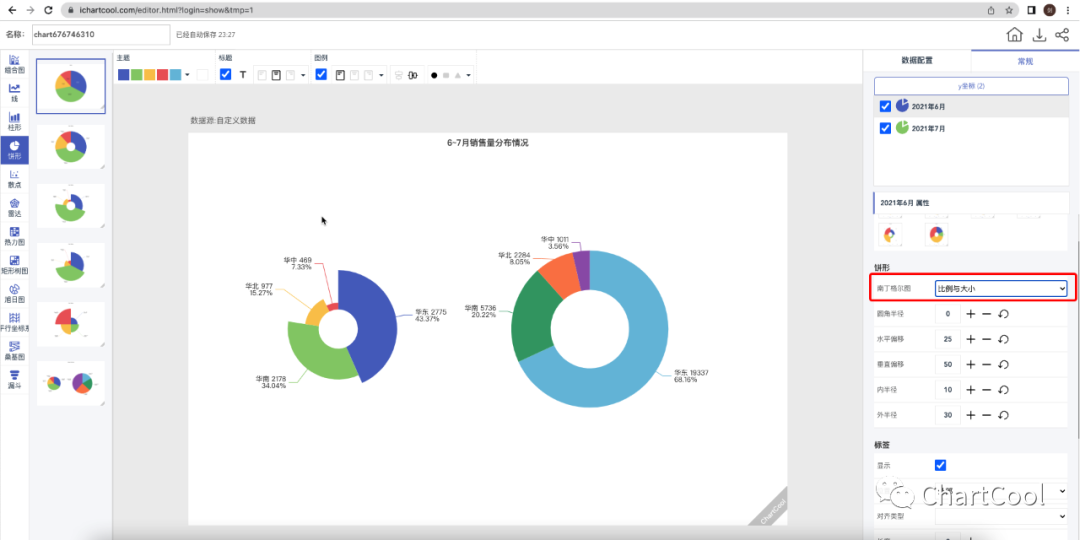This screenshot has height=540, width=1080.
Task: Click the title text style T icon
Action: [x=242, y=75]
